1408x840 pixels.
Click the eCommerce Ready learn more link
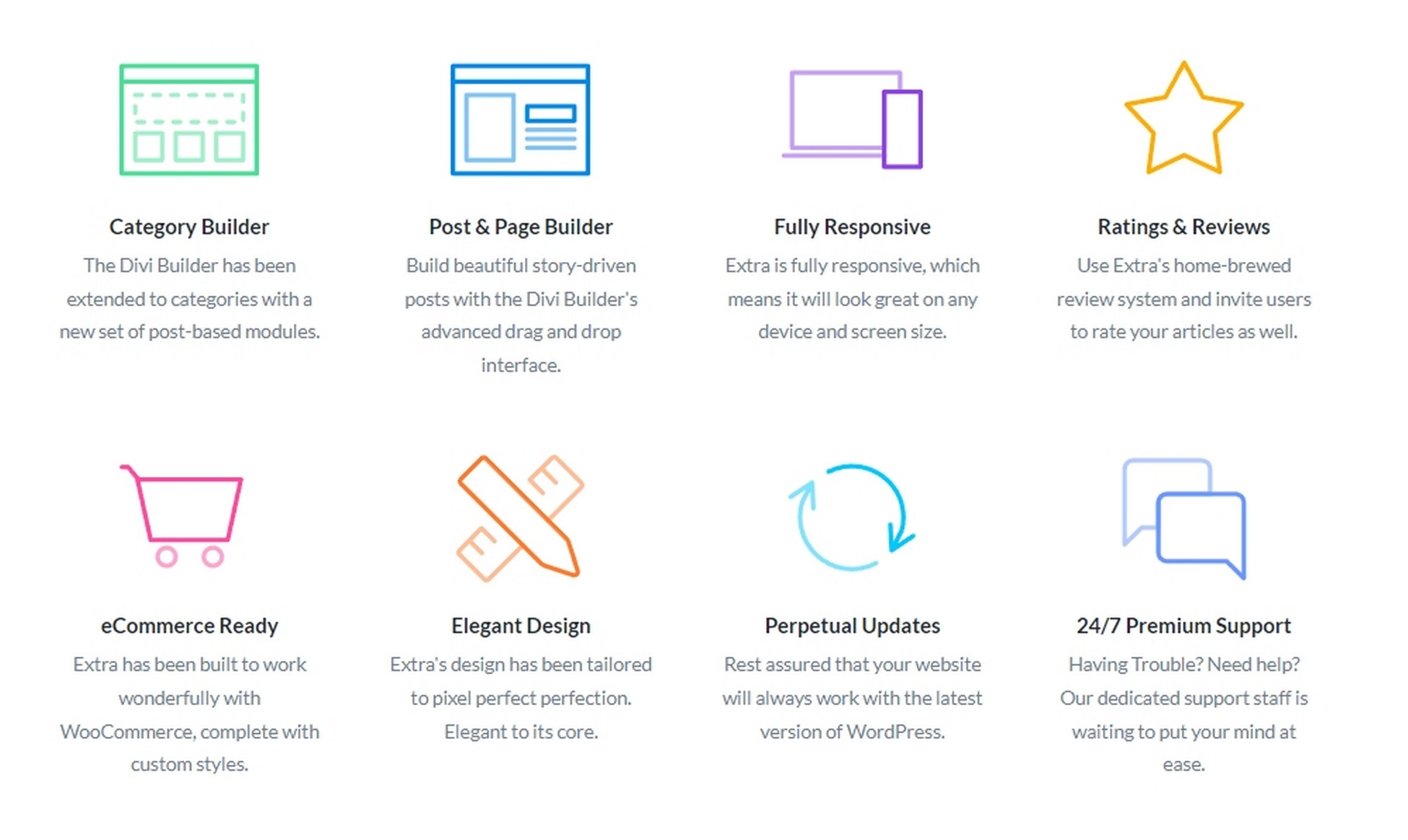tap(189, 624)
